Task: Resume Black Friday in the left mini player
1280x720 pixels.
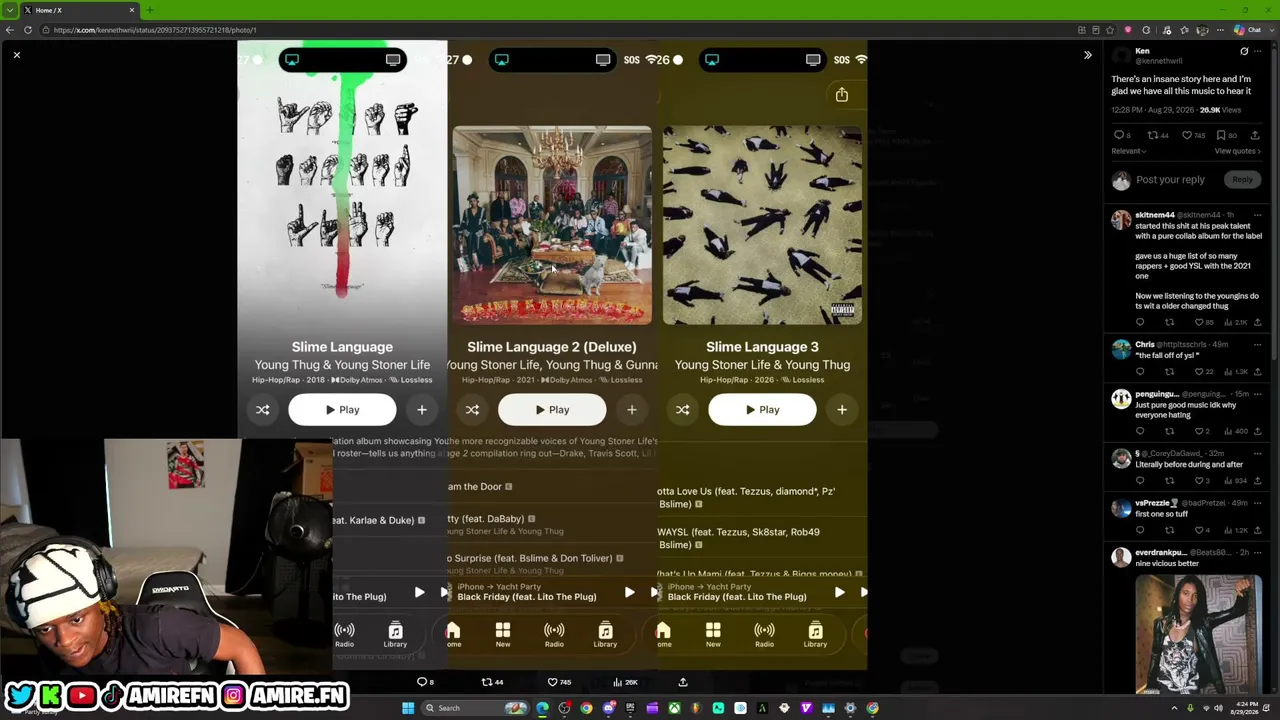Action: tap(419, 592)
